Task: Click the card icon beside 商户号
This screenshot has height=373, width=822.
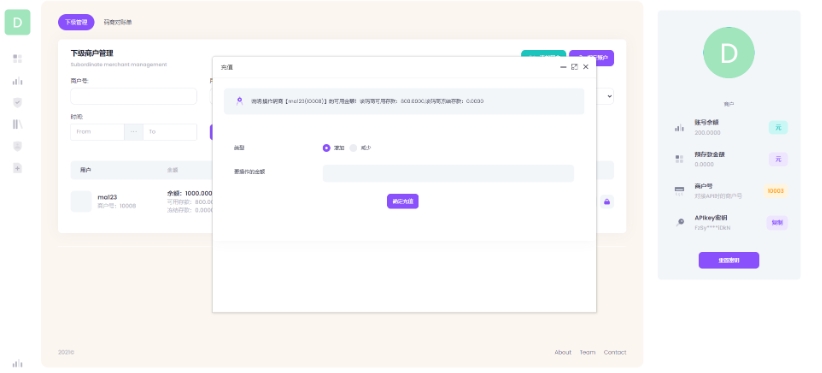Action: (x=679, y=191)
